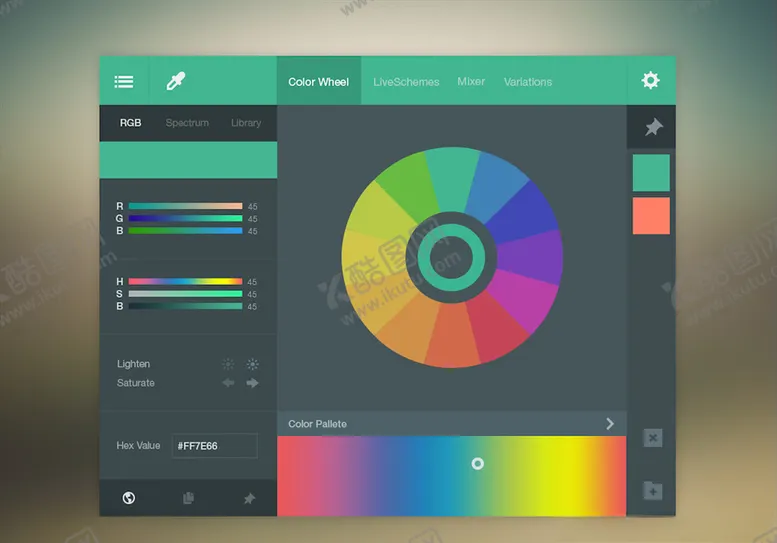Click the Saturate label
This screenshot has width=777, height=543.
click(136, 382)
